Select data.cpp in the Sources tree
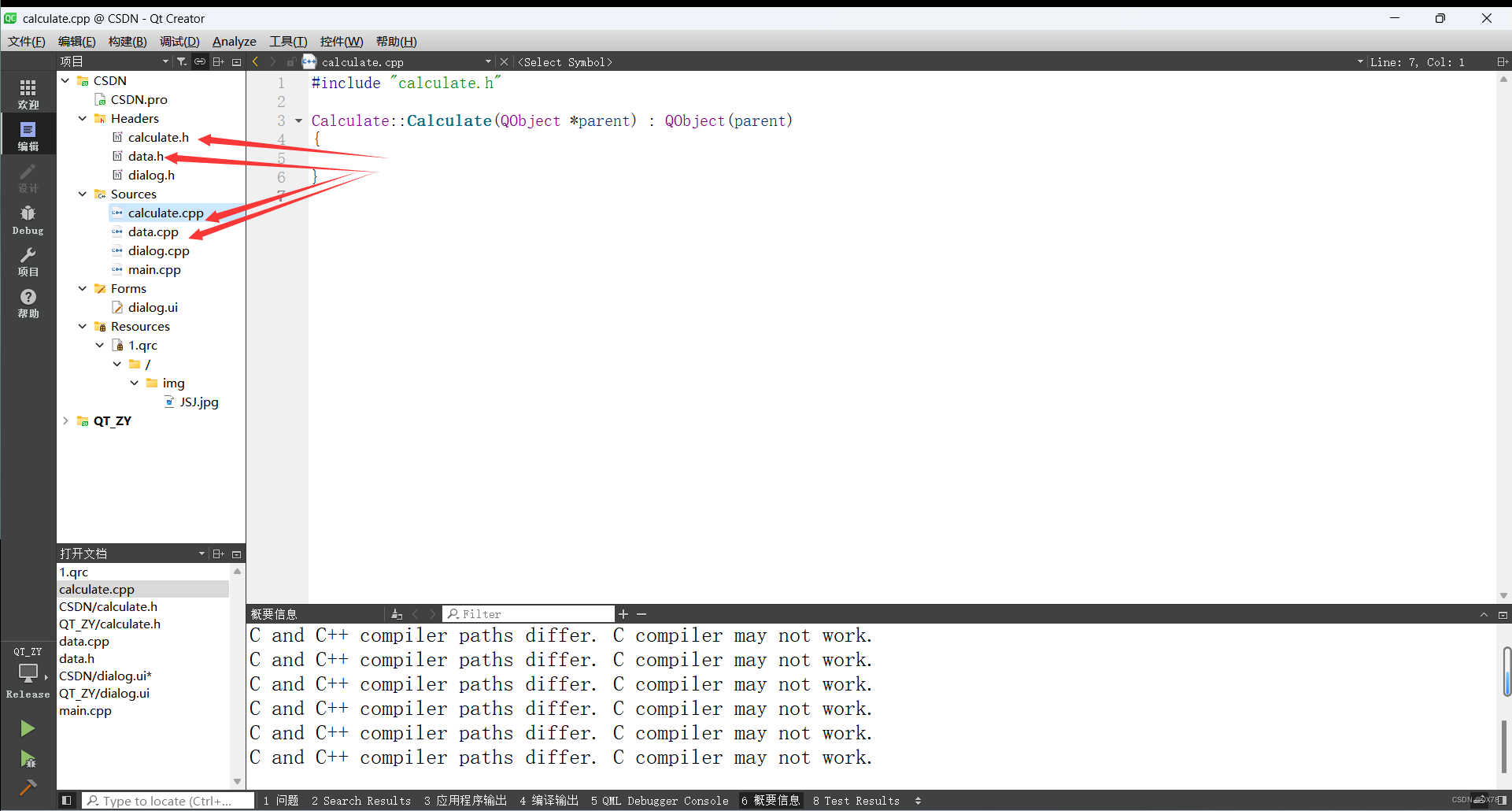 pyautogui.click(x=153, y=231)
